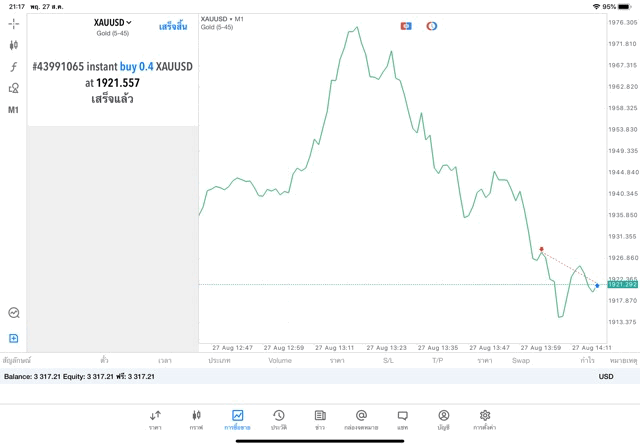Screen dimensions: 640x447
Task: Open the ข่าว news tab
Action: (319, 419)
